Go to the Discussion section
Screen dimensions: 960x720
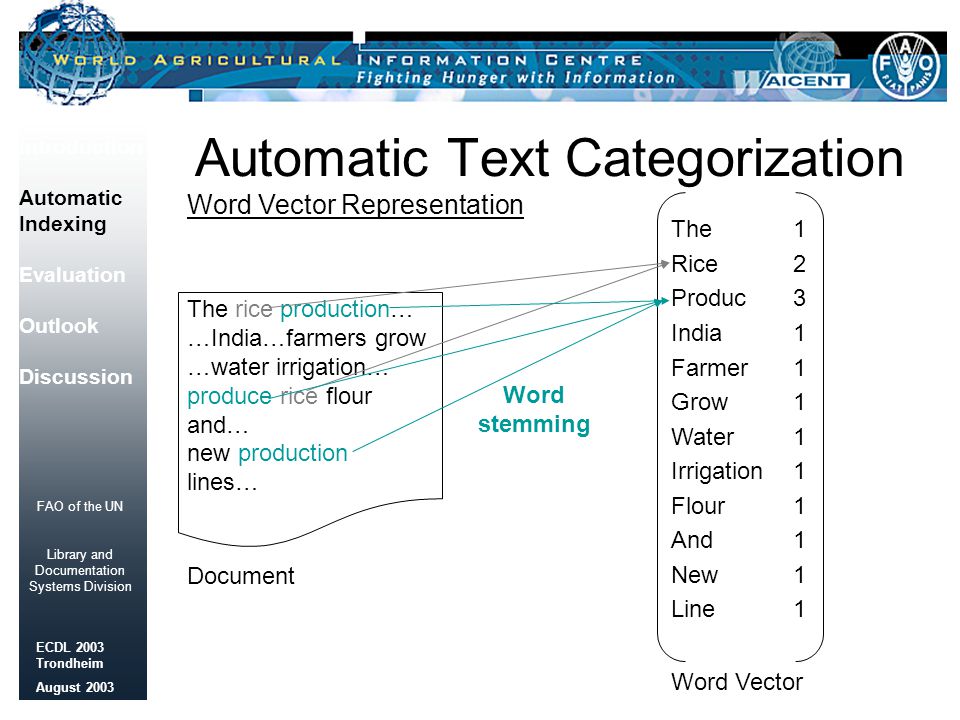pos(76,377)
